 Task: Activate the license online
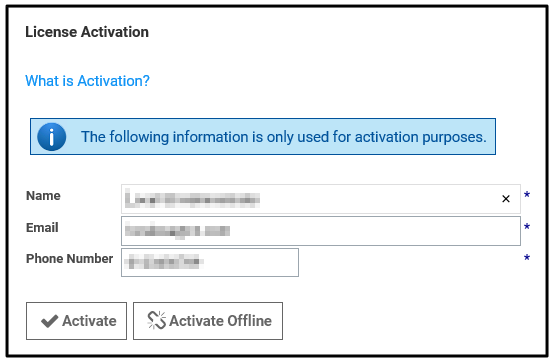tap(77, 321)
